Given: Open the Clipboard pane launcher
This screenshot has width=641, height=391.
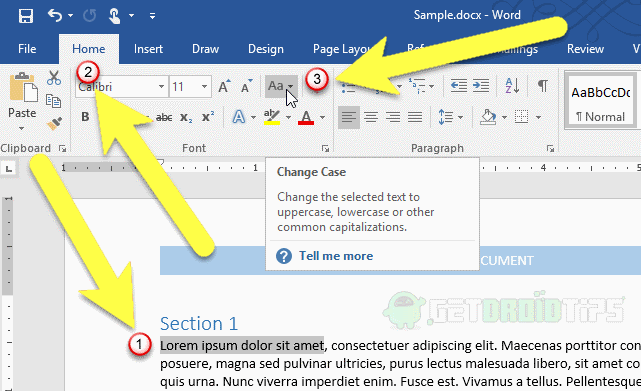Looking at the screenshot, I should pos(62,148).
